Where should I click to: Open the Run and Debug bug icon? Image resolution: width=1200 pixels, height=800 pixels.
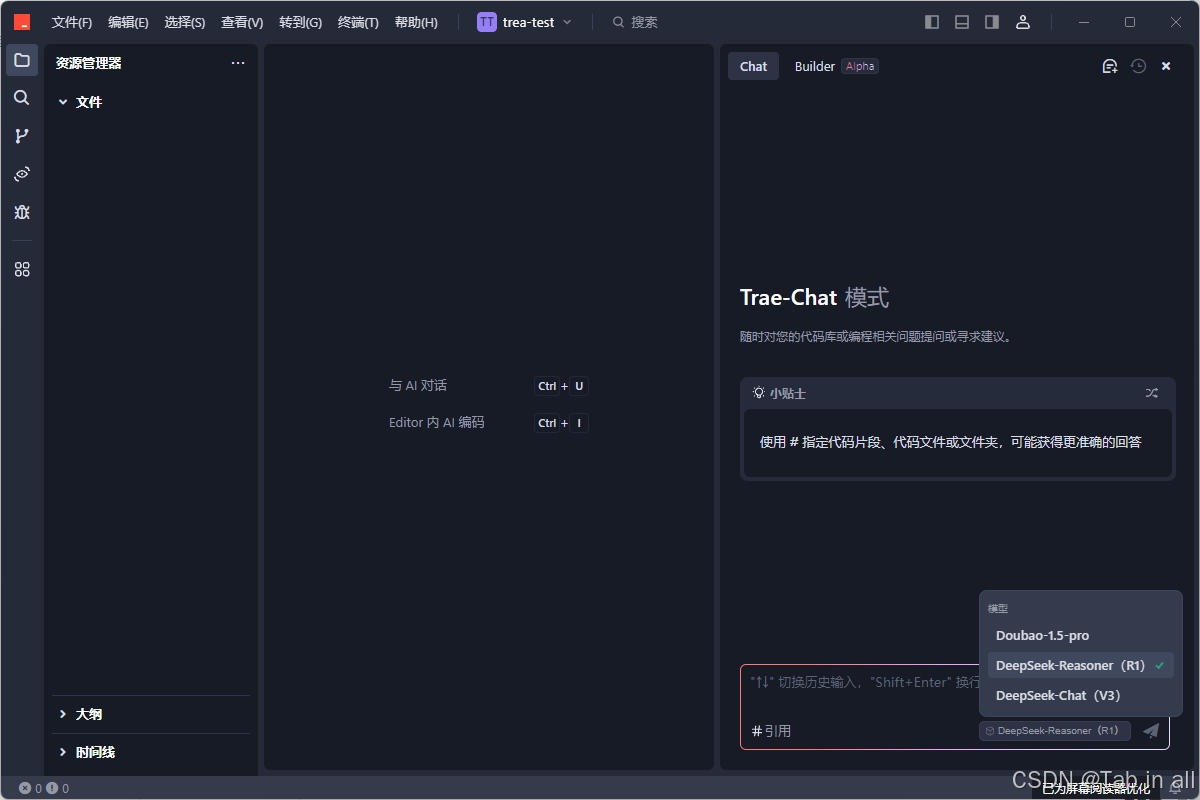(22, 212)
